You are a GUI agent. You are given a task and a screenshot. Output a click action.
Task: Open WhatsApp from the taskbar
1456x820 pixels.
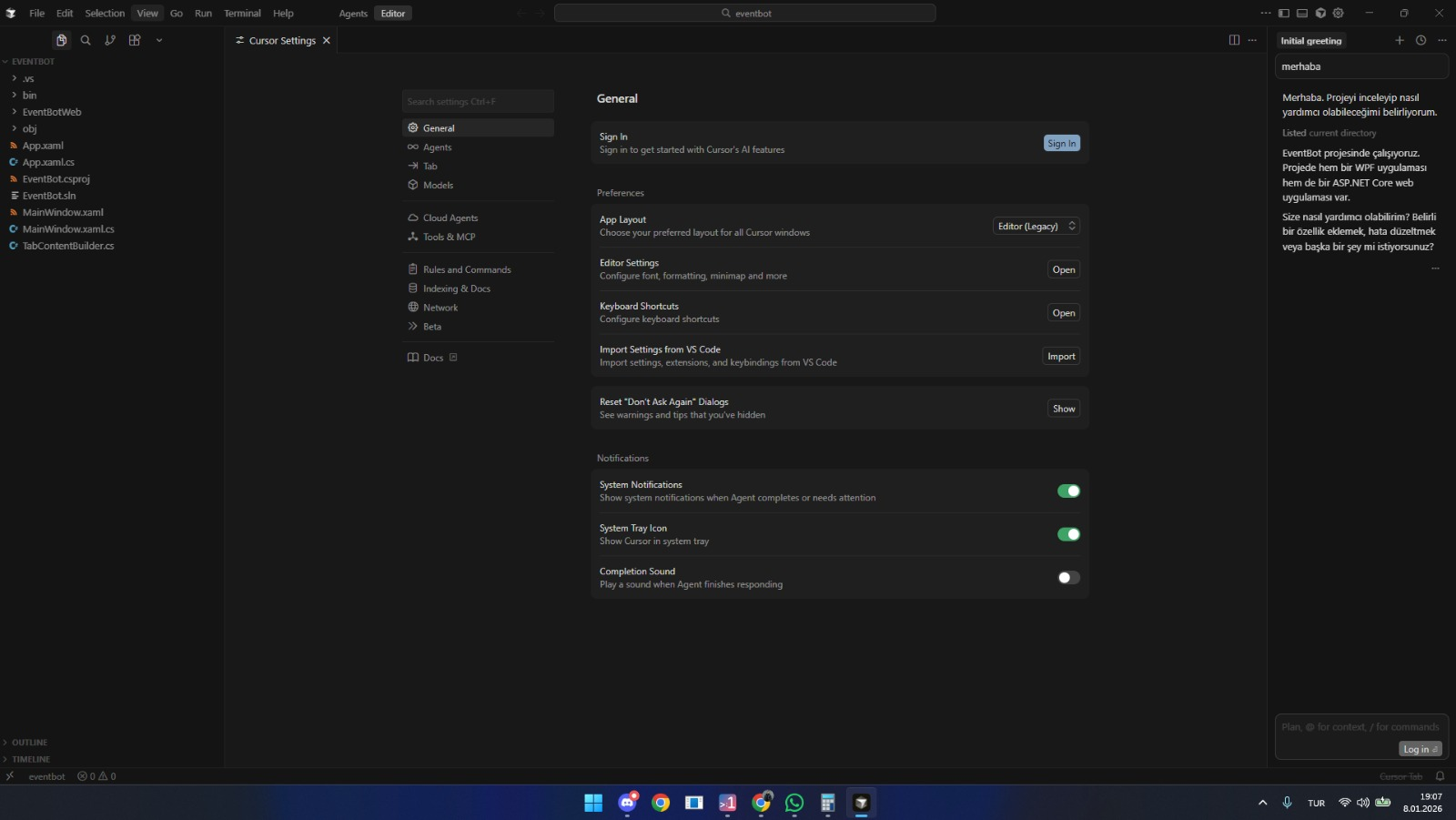pyautogui.click(x=794, y=803)
